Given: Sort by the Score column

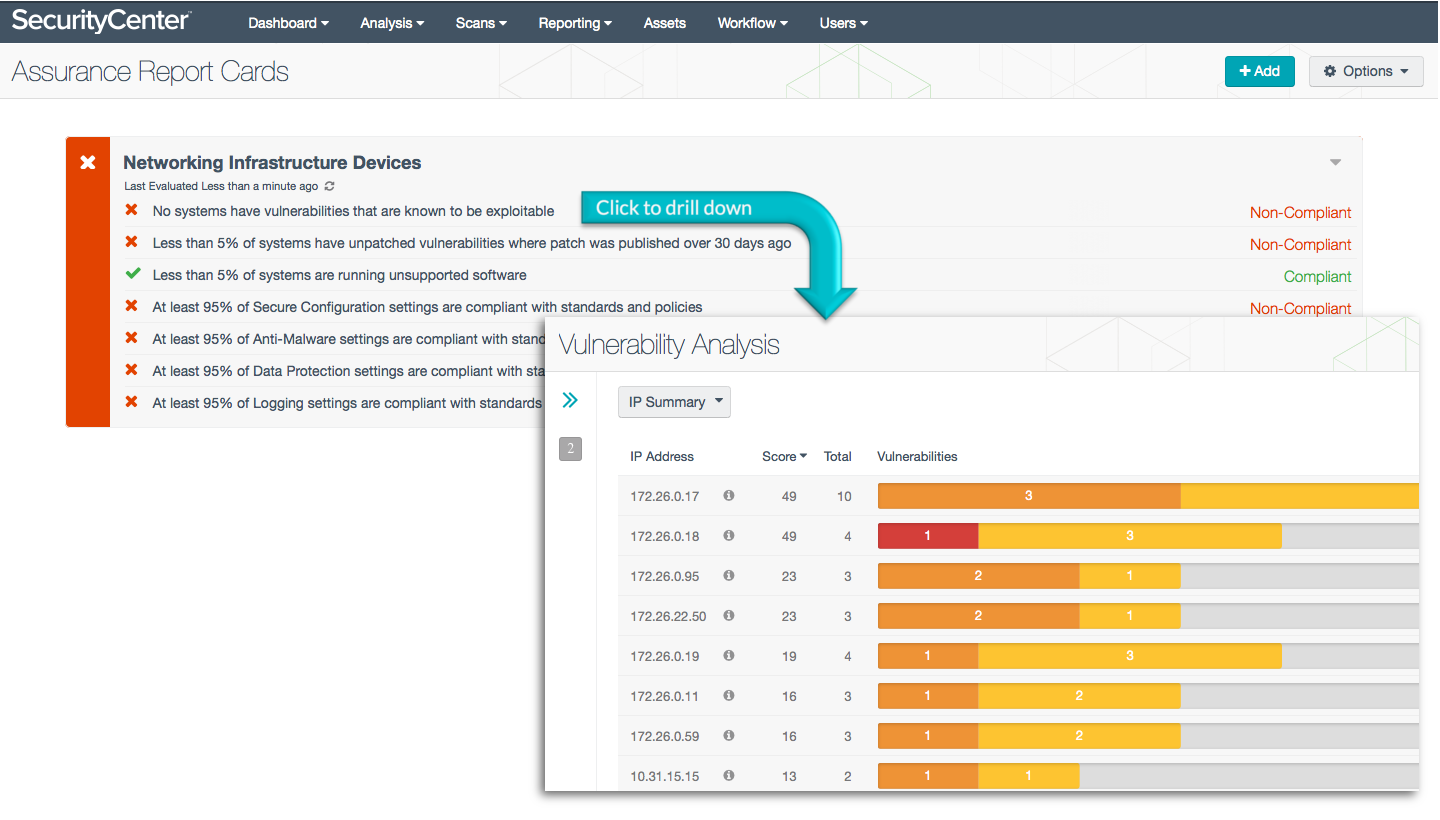Looking at the screenshot, I should point(784,456).
